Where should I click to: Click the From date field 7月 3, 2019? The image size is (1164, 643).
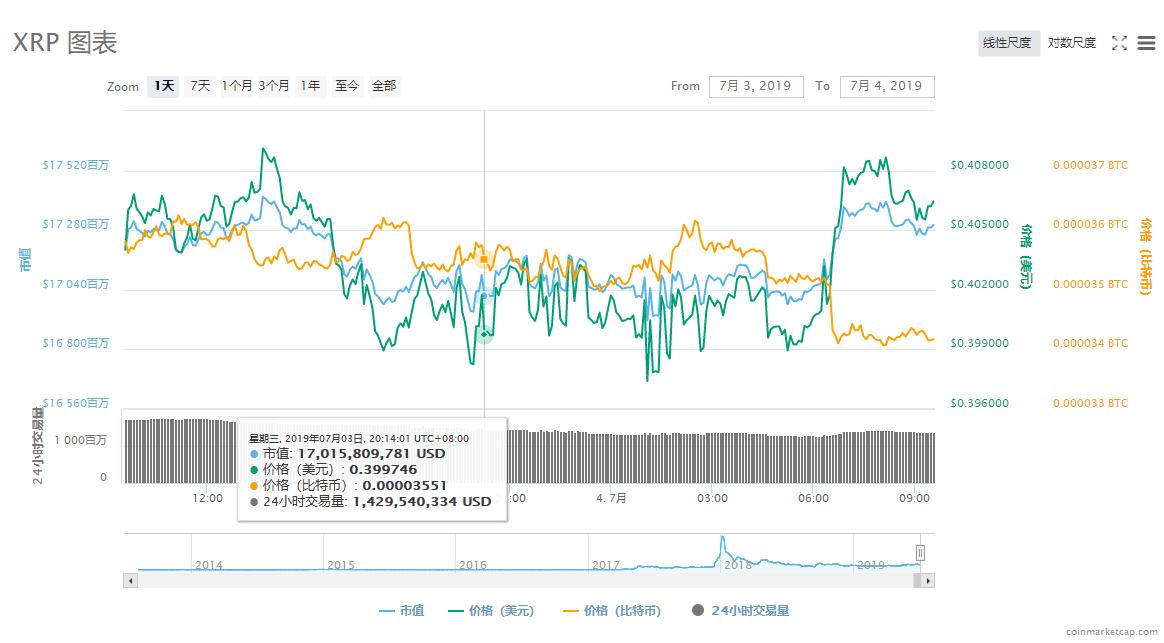pos(756,86)
